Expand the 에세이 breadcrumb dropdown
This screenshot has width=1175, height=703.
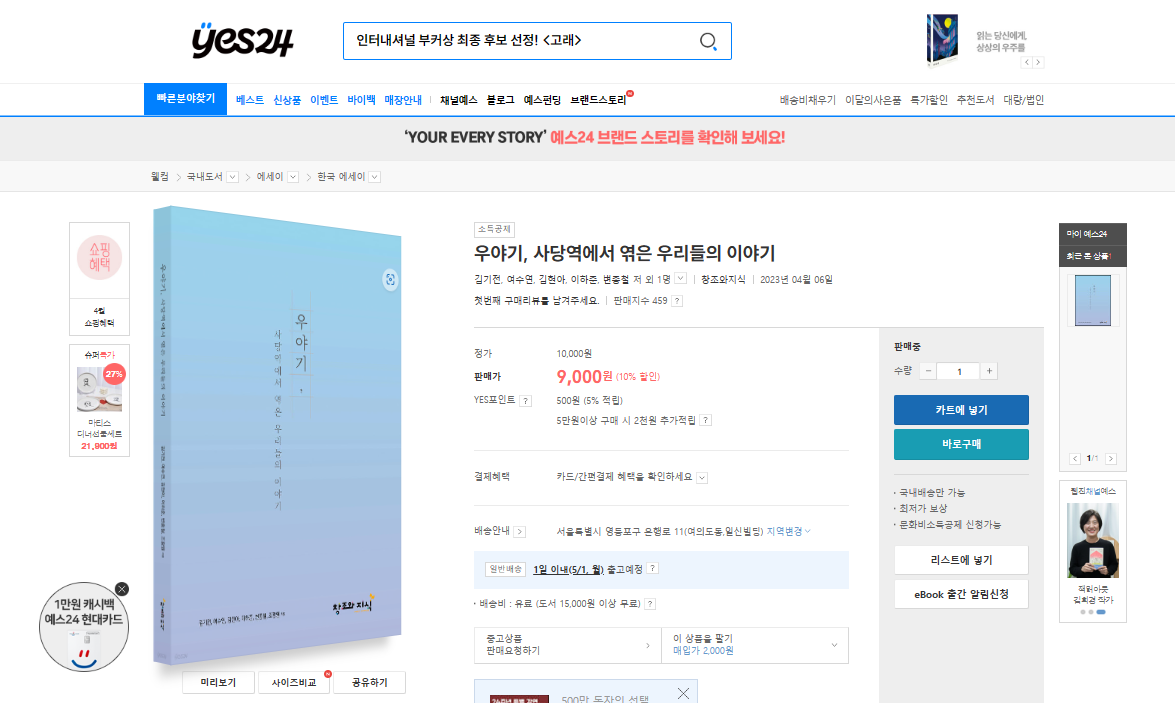pyautogui.click(x=293, y=178)
